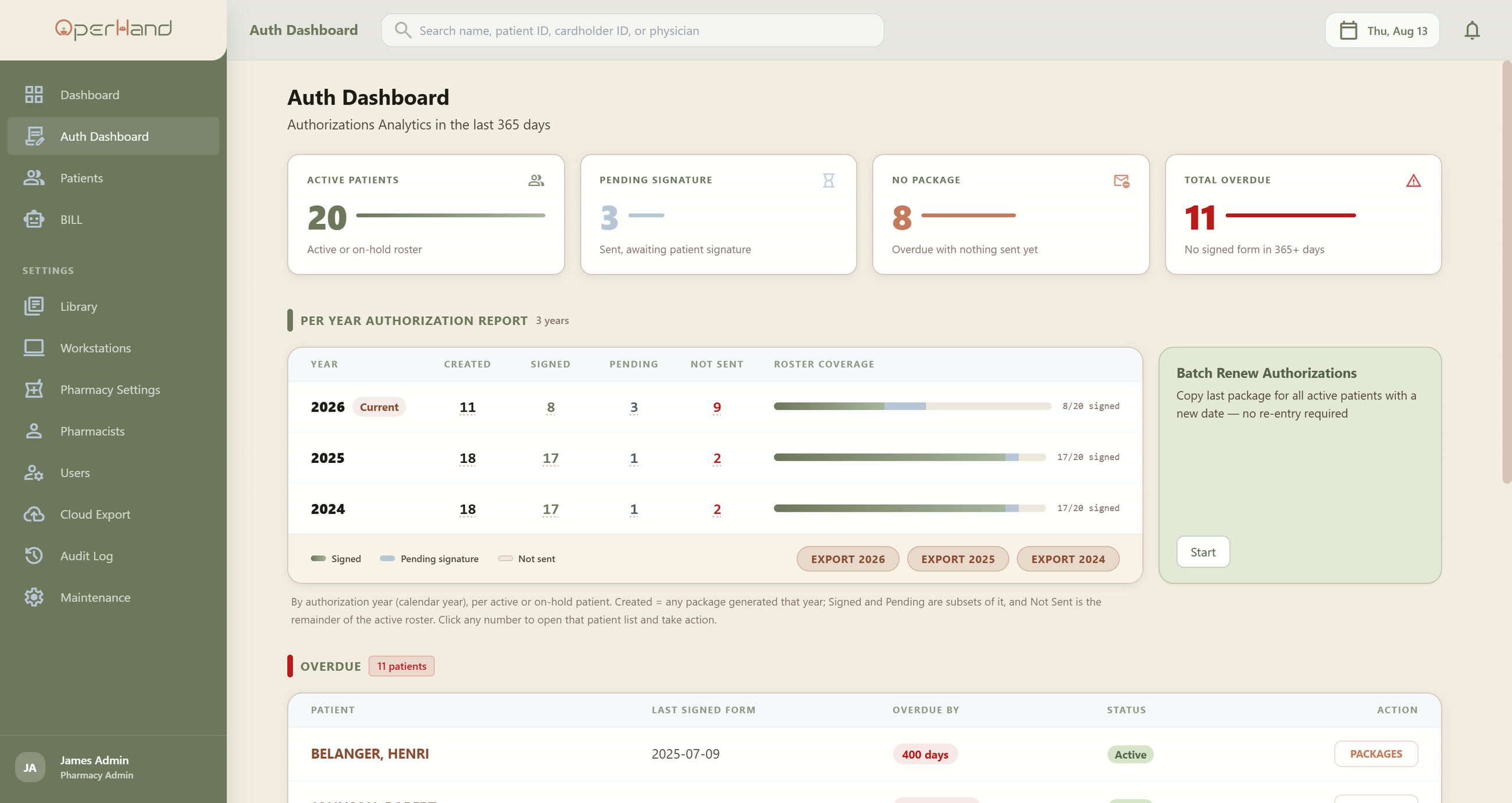Open the BILL robot icon
This screenshot has width=1512, height=803.
click(34, 219)
